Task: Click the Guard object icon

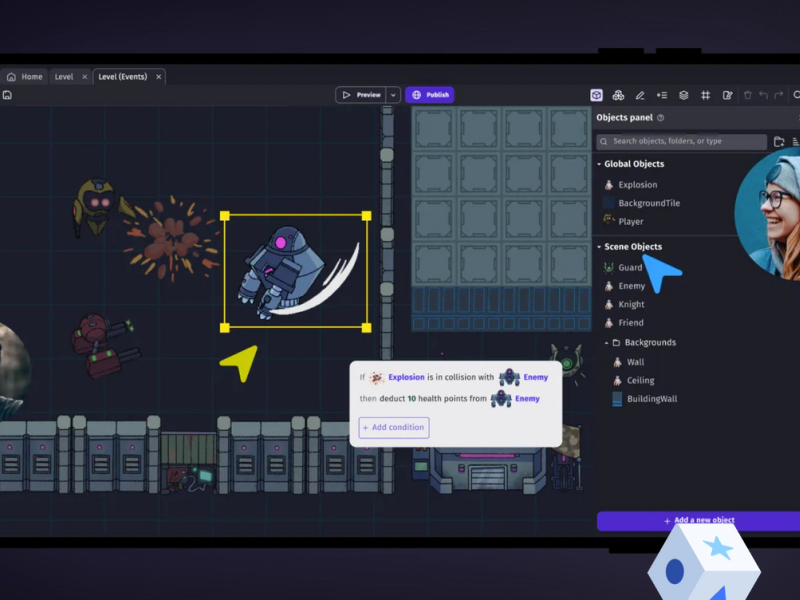Action: [x=609, y=267]
